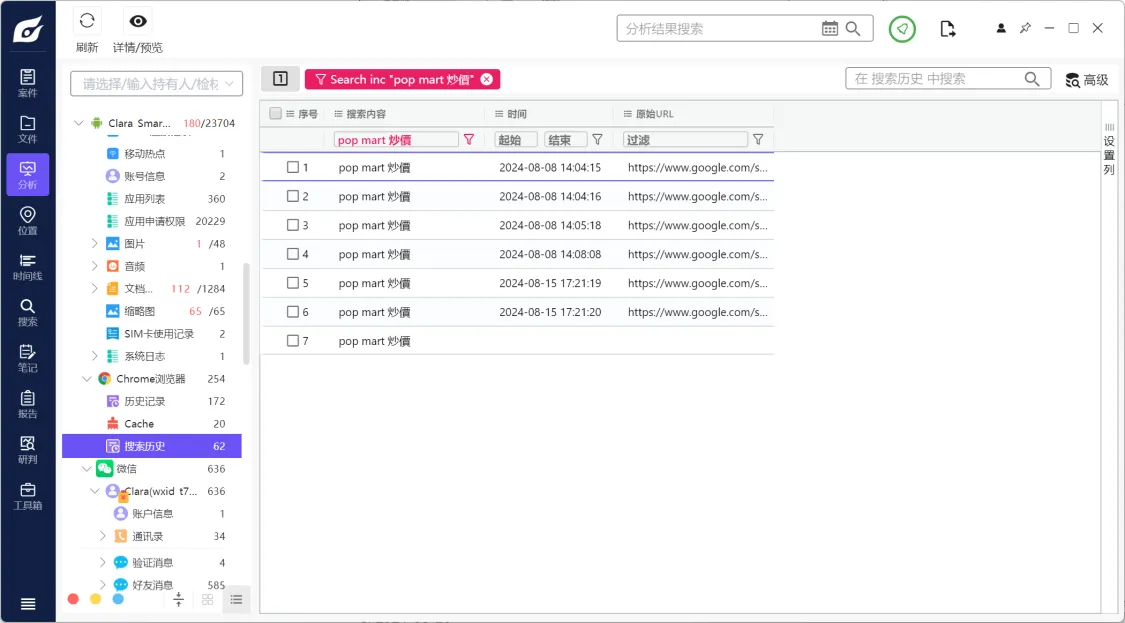Open 案件 in left sidebar
1125x623 pixels.
27,83
